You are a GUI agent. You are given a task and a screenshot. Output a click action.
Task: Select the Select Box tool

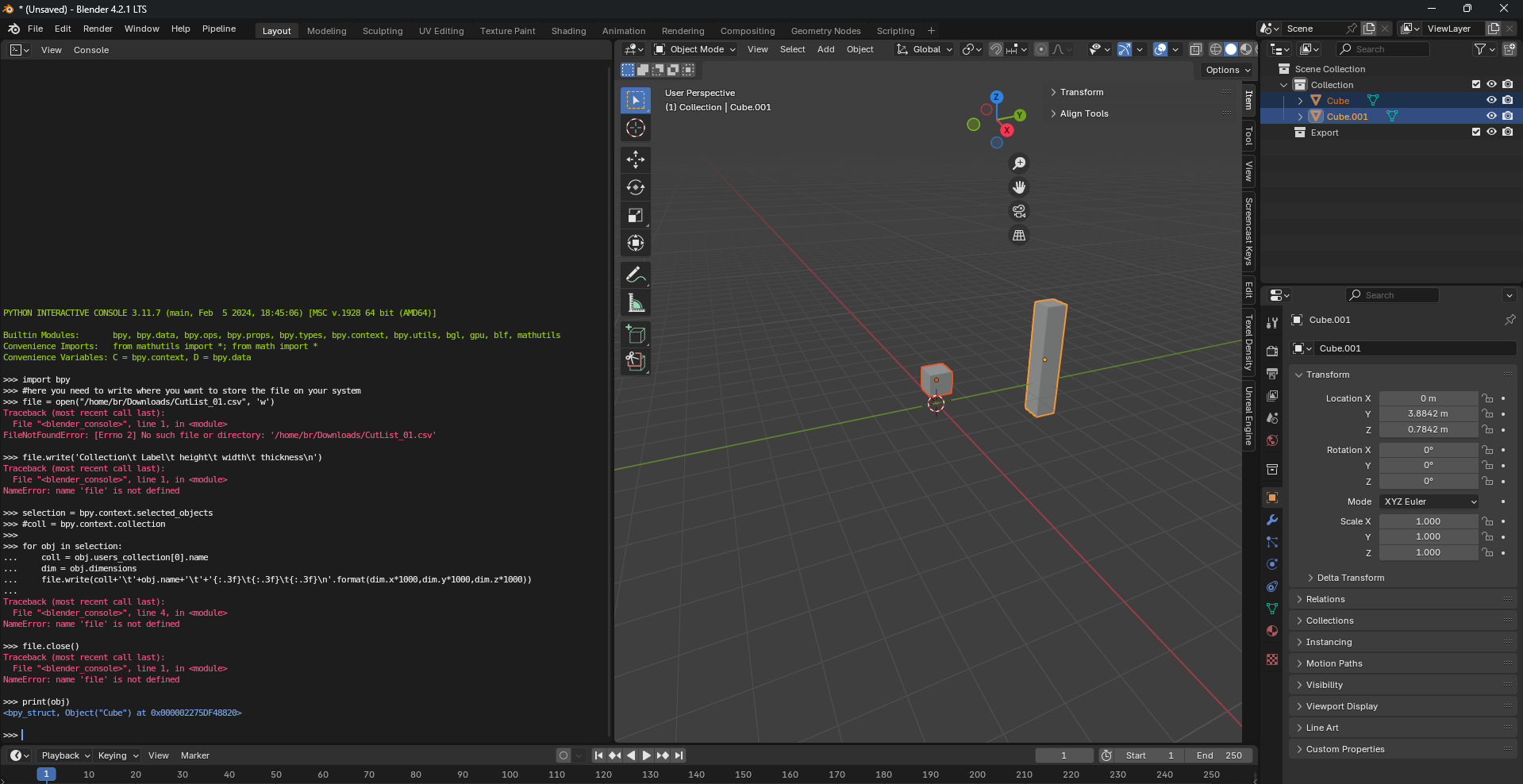point(636,100)
